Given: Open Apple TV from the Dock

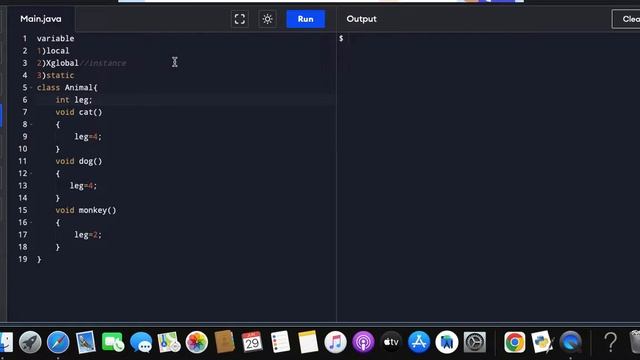Looking at the screenshot, I should click(x=391, y=342).
